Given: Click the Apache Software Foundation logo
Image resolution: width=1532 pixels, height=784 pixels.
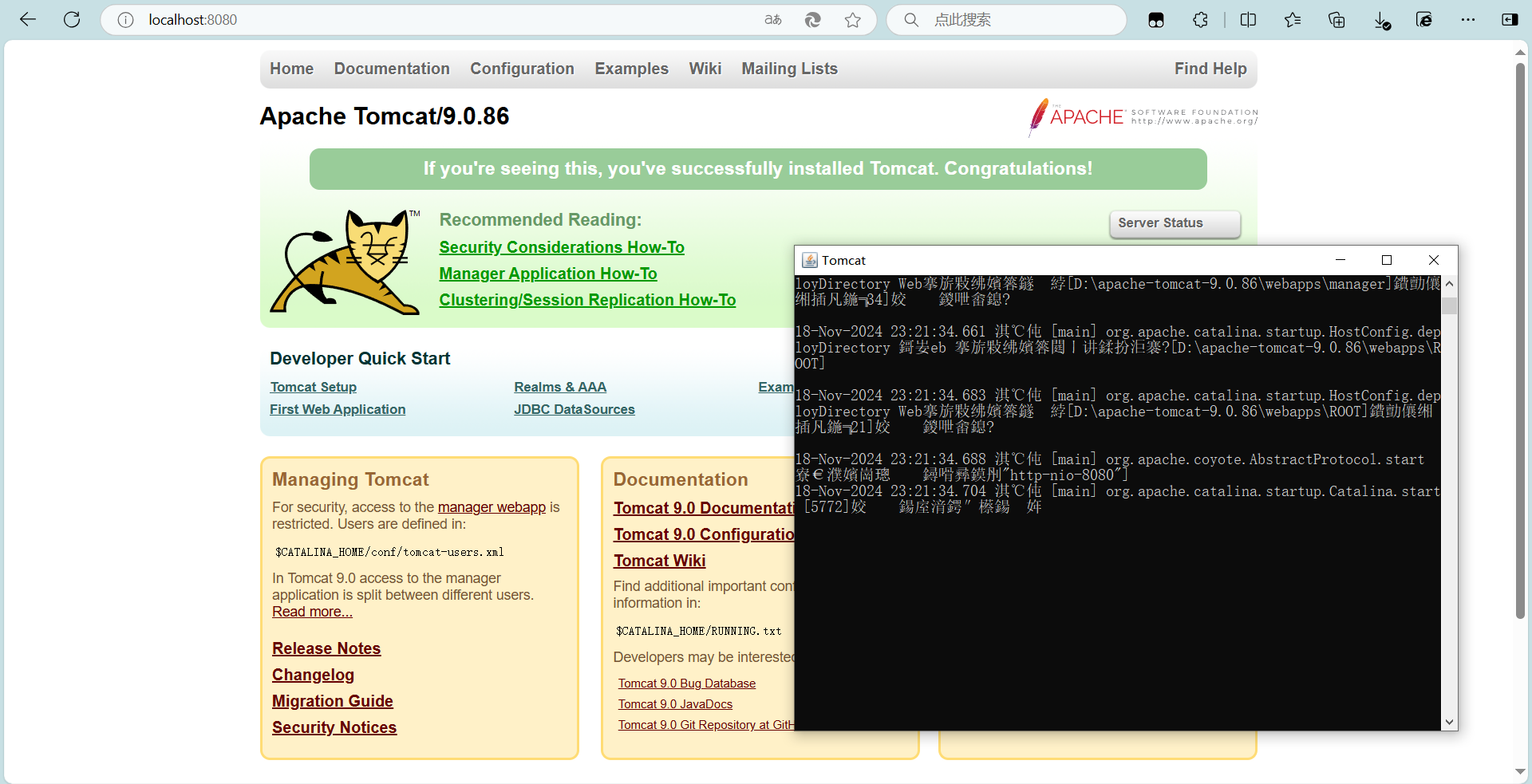Looking at the screenshot, I should (x=1143, y=117).
